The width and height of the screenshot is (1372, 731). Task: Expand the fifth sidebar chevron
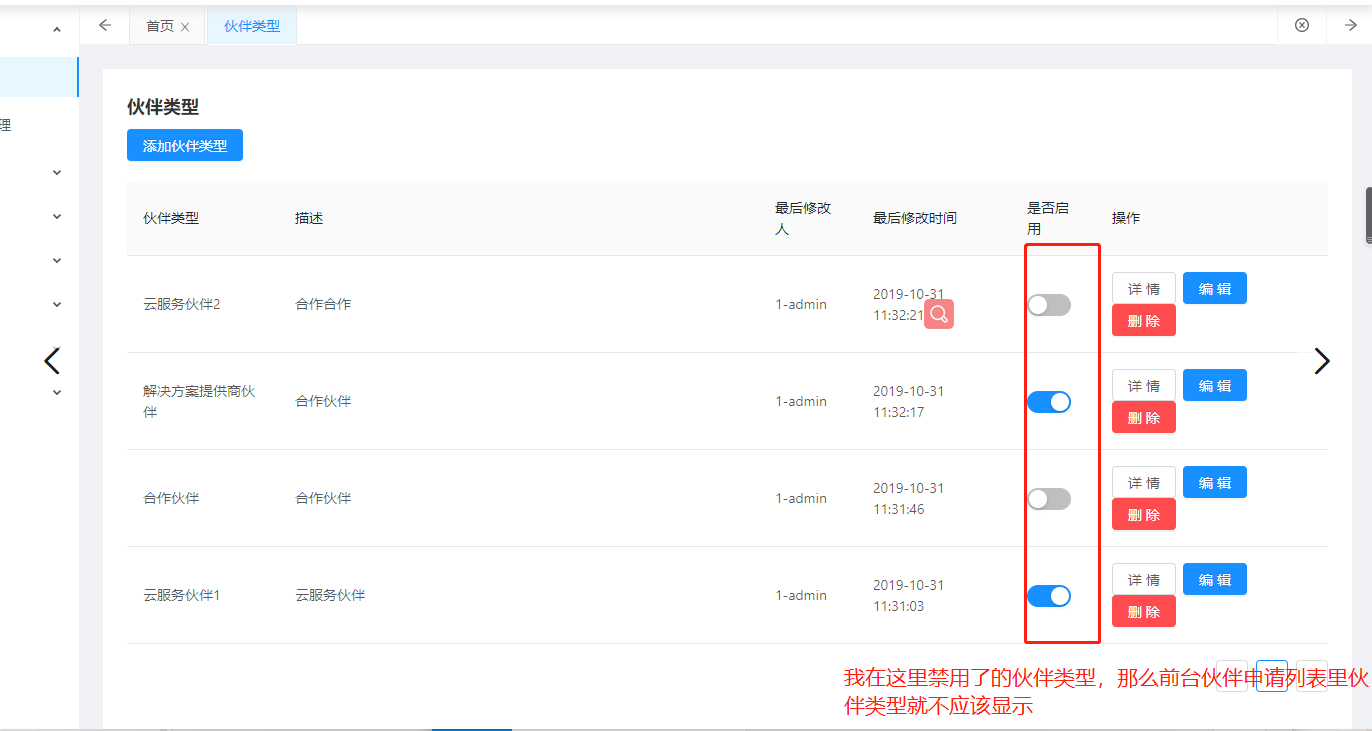click(57, 304)
